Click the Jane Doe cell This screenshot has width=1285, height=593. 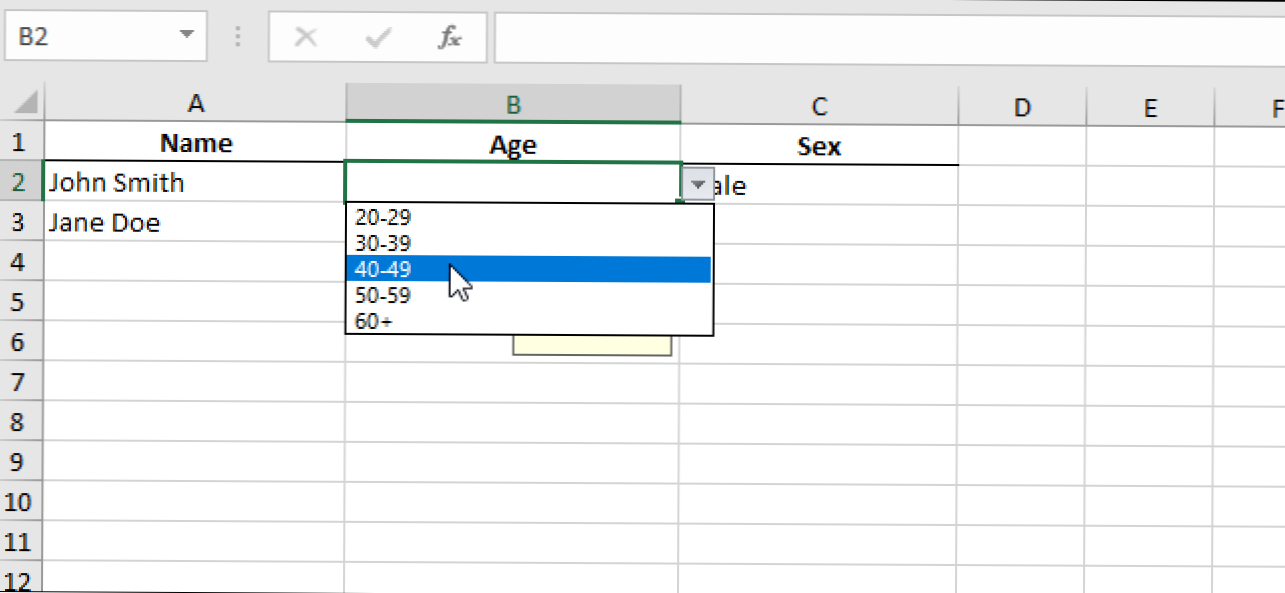coord(195,223)
